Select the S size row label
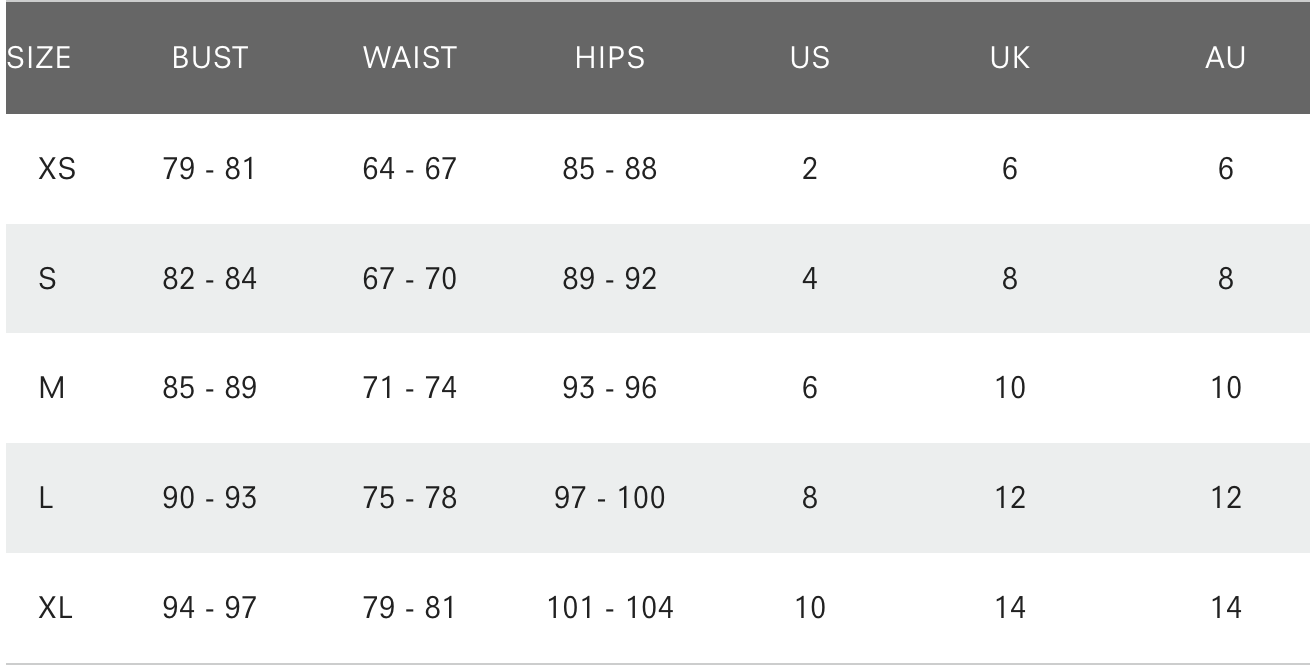This screenshot has height=666, width=1312. [x=47, y=279]
